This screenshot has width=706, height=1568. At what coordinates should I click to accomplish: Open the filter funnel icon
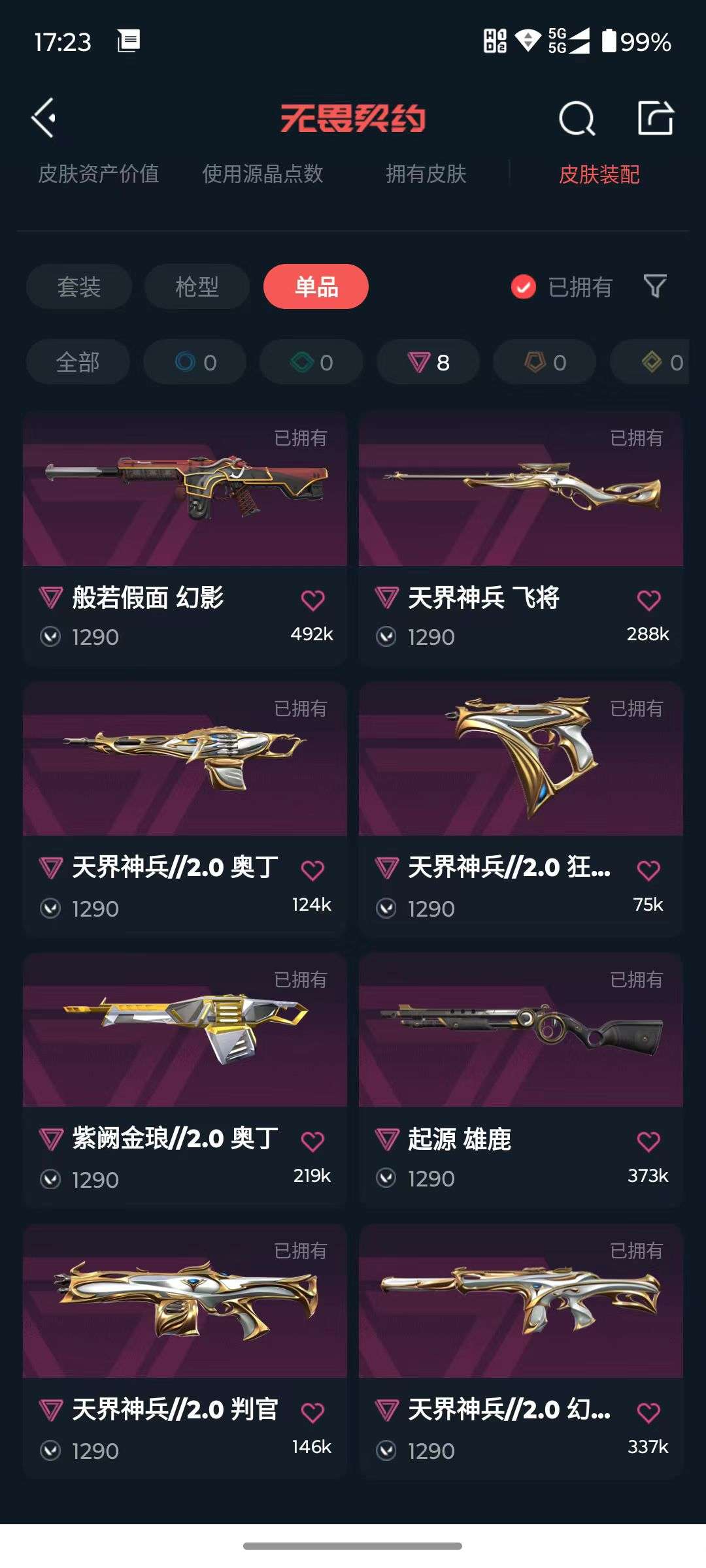tap(655, 286)
